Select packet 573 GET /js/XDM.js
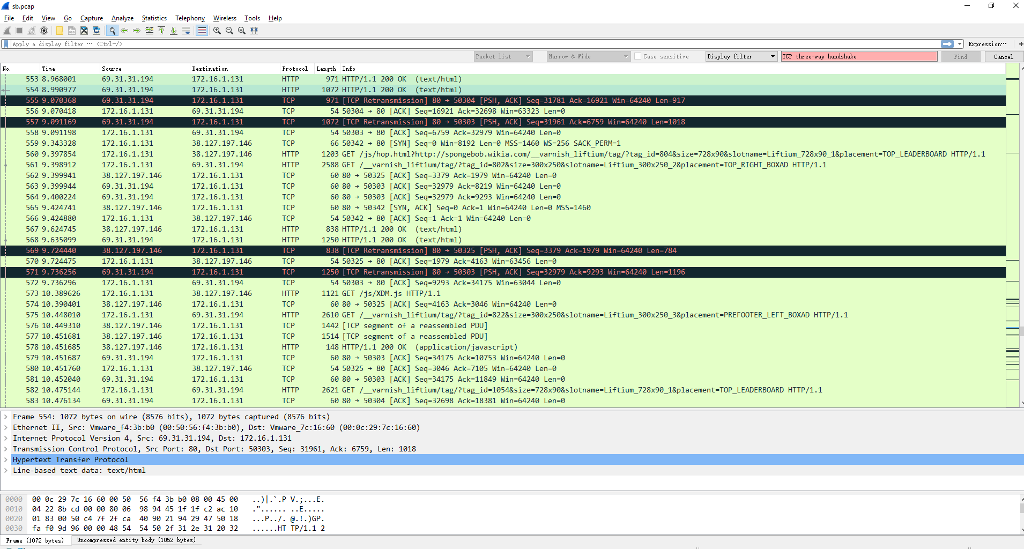The width and height of the screenshot is (1024, 549). pyautogui.click(x=504, y=294)
